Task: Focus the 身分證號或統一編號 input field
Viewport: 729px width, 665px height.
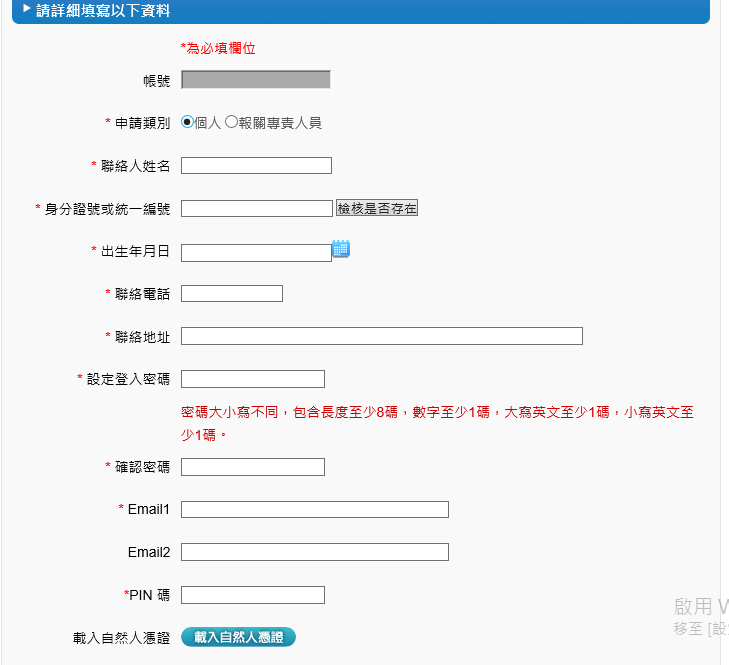Action: [257, 208]
